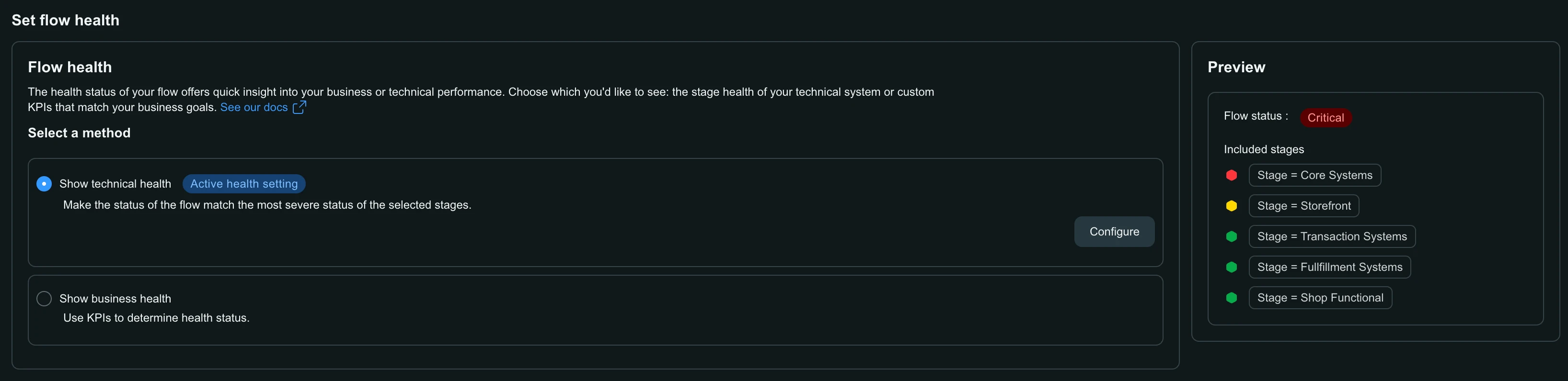This screenshot has width=1568, height=381.
Task: Click the Show technical health label text
Action: (x=115, y=183)
